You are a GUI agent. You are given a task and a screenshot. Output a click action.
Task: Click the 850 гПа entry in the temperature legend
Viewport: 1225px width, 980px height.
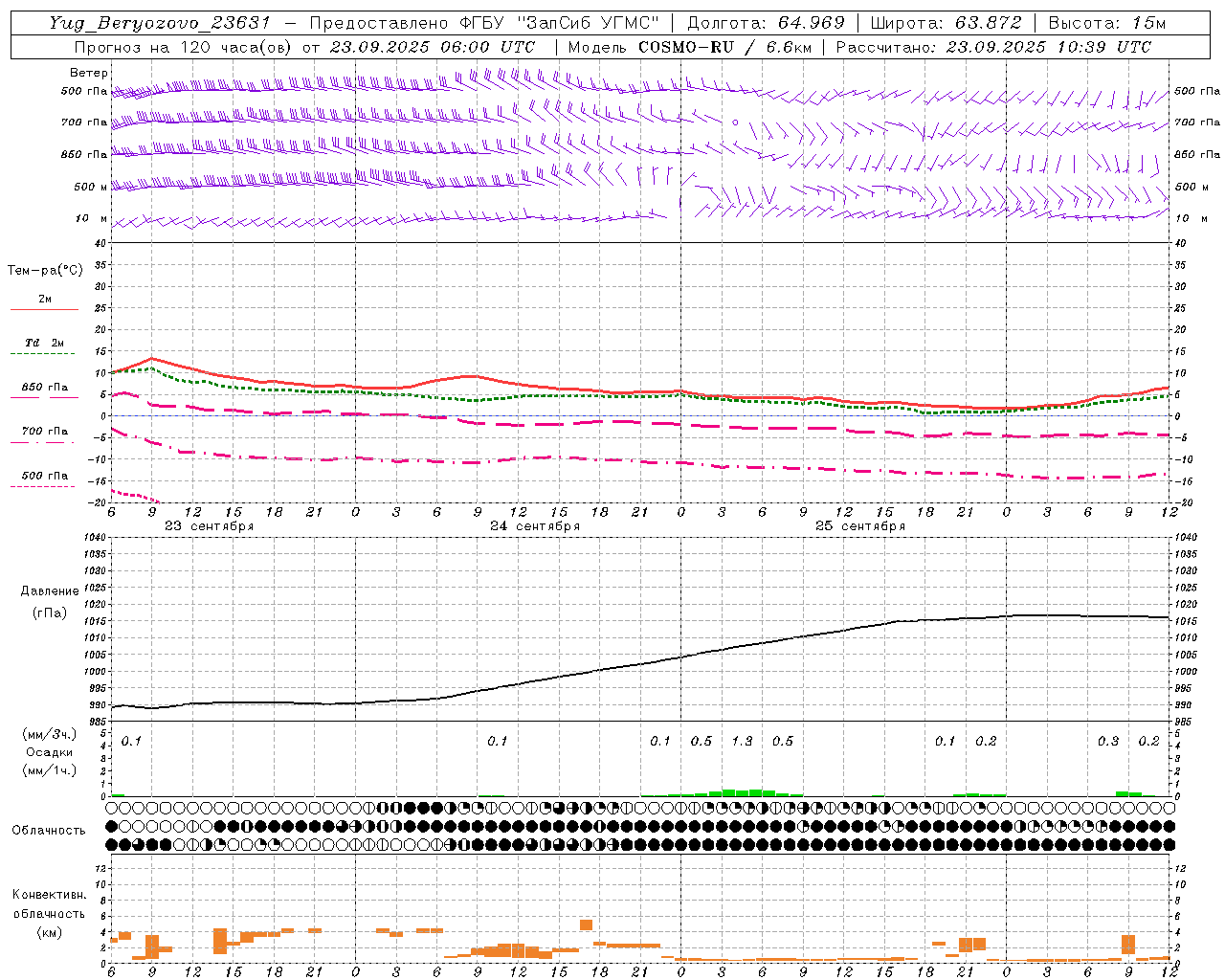(45, 388)
